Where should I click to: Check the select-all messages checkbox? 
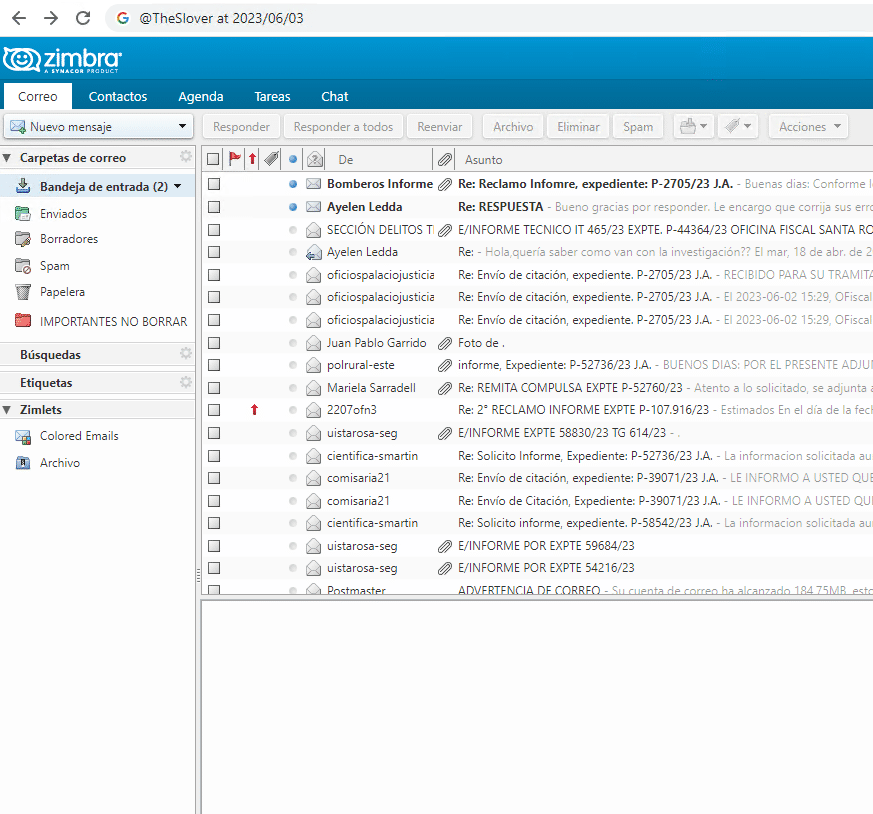(213, 159)
